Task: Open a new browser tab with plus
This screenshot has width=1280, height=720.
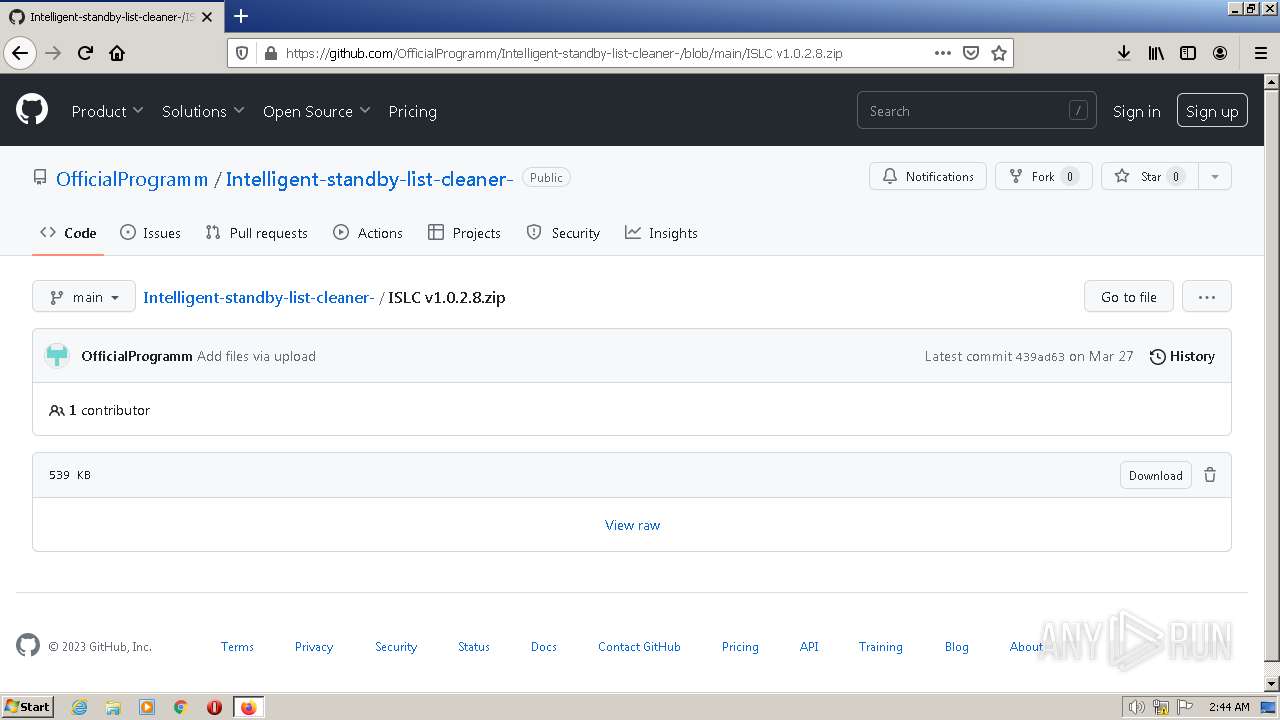Action: point(241,16)
